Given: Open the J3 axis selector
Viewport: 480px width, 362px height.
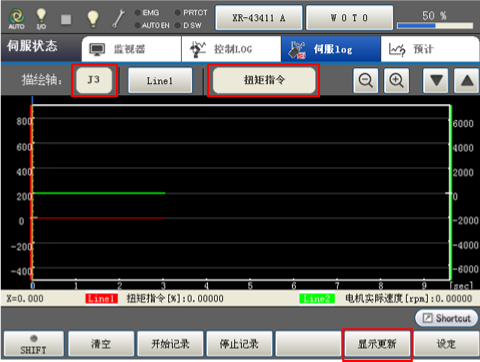Looking at the screenshot, I should [x=94, y=80].
